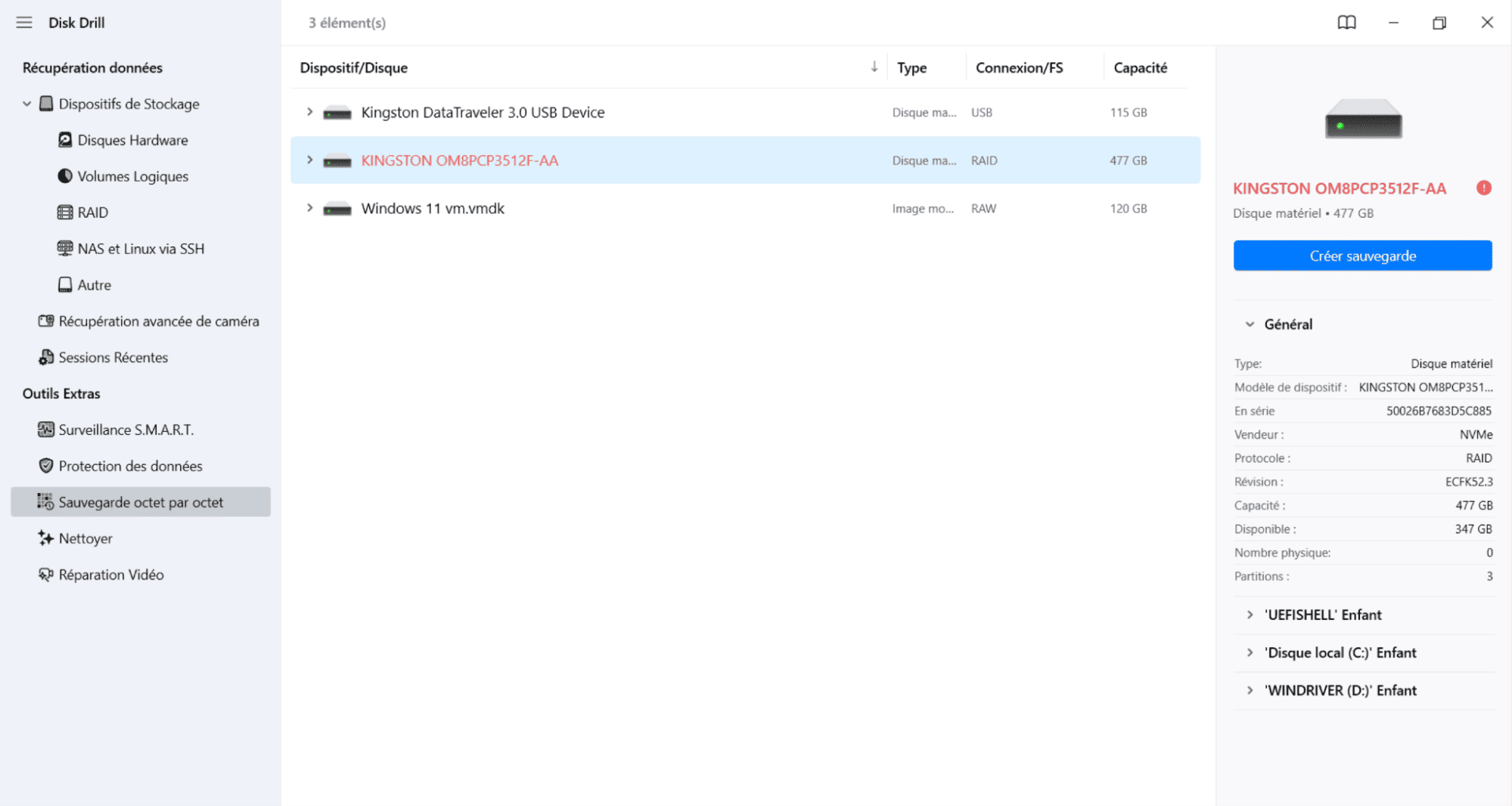Image resolution: width=1512 pixels, height=806 pixels.
Task: Click the USB connection cell
Action: tap(982, 112)
